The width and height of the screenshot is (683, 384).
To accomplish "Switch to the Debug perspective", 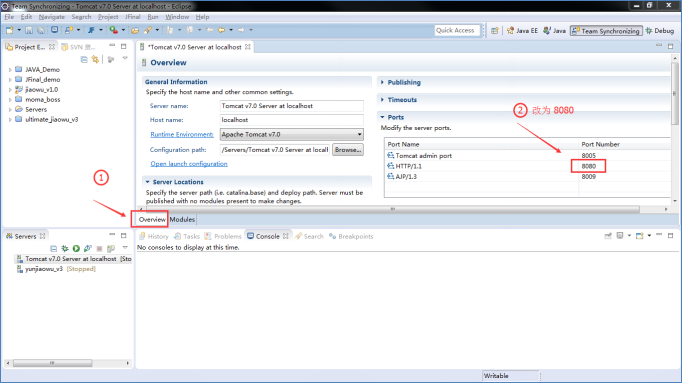I will [660, 31].
